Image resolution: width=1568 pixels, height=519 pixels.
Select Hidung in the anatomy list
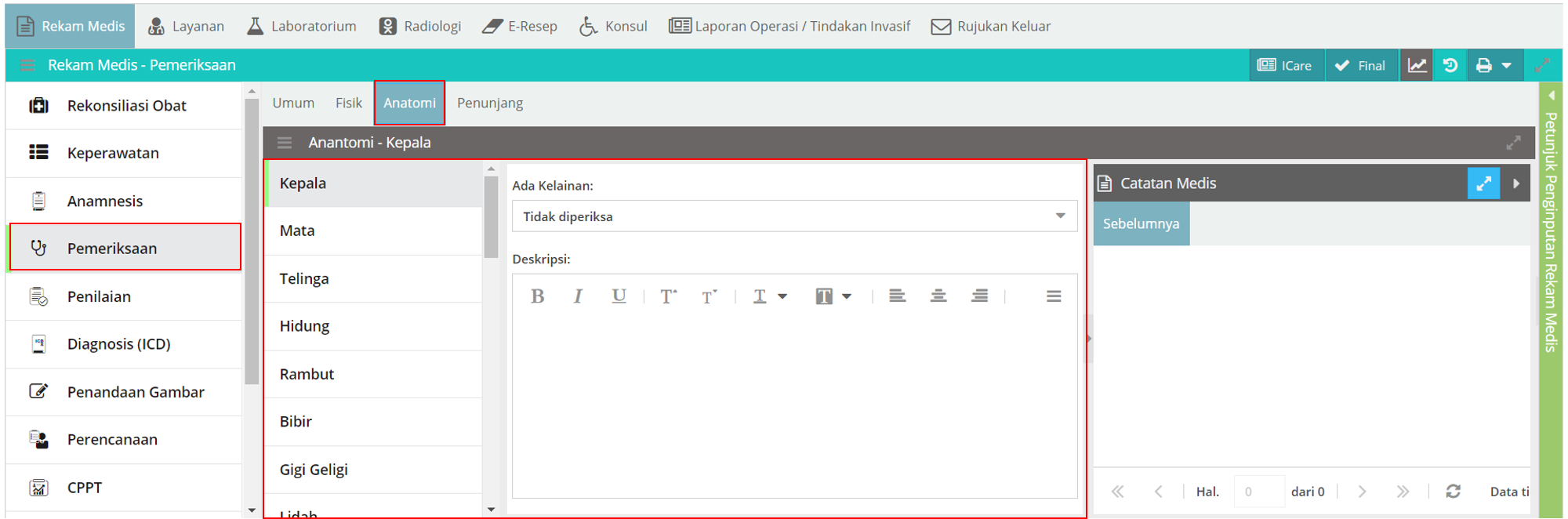click(374, 326)
